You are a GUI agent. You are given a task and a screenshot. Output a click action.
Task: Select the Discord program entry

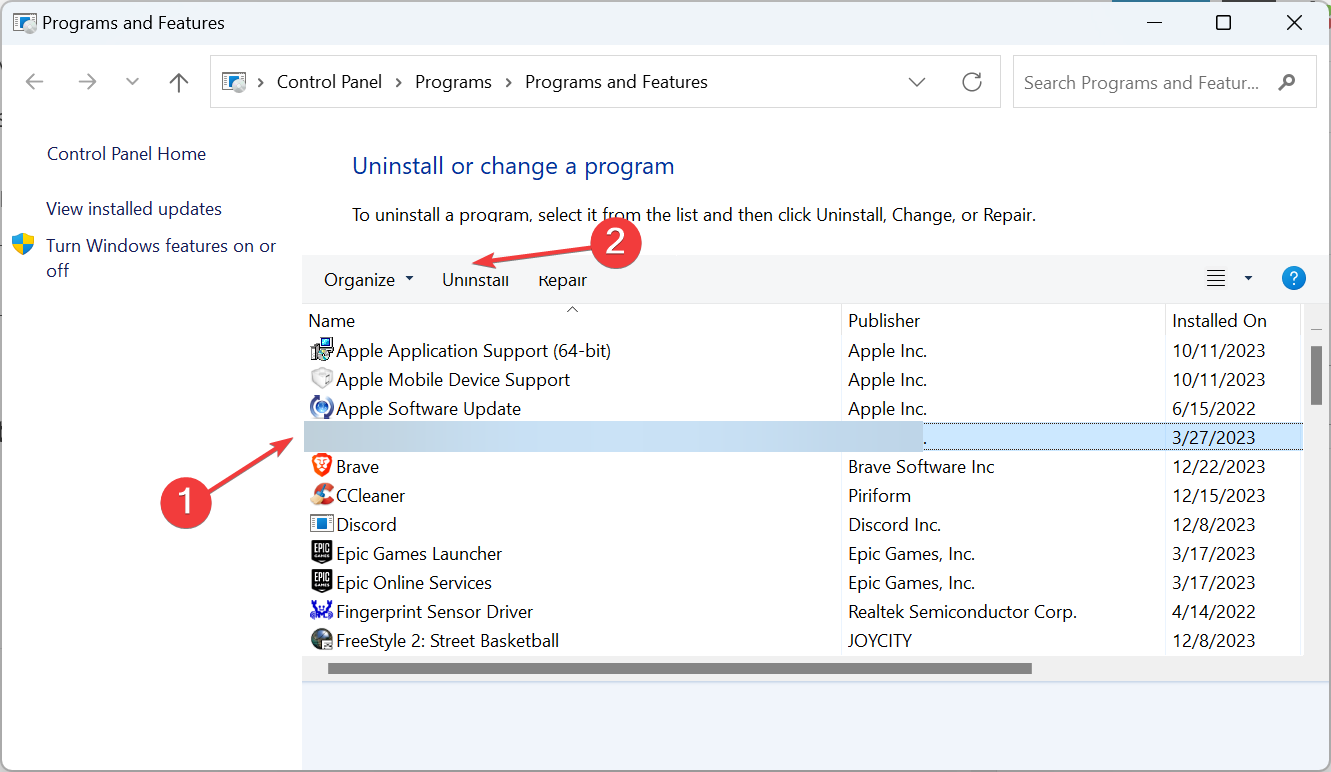click(366, 525)
